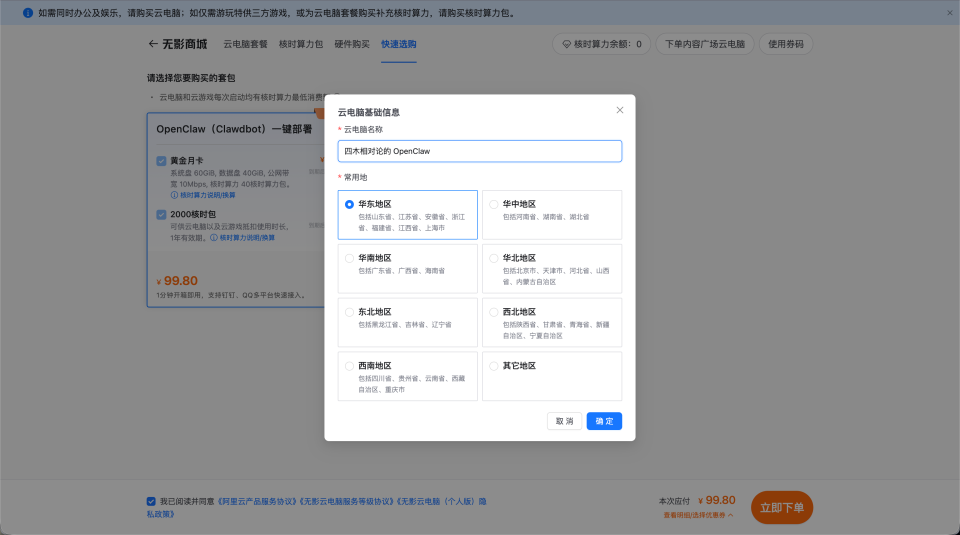This screenshot has width=960, height=535.
Task: Click the 无影商城 title text
Action: [184, 44]
